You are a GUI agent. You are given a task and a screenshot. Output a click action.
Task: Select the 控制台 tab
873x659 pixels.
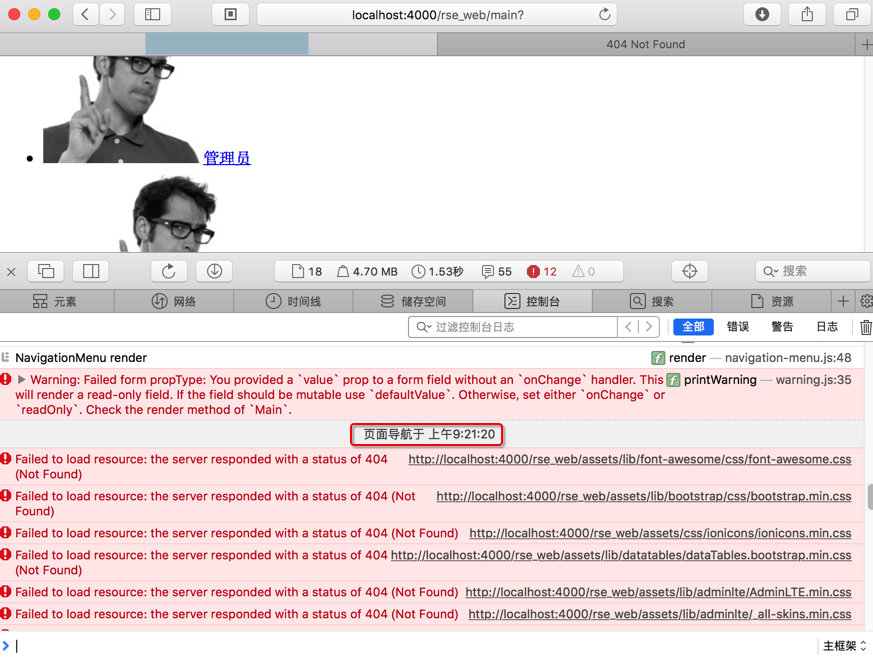[x=532, y=301]
